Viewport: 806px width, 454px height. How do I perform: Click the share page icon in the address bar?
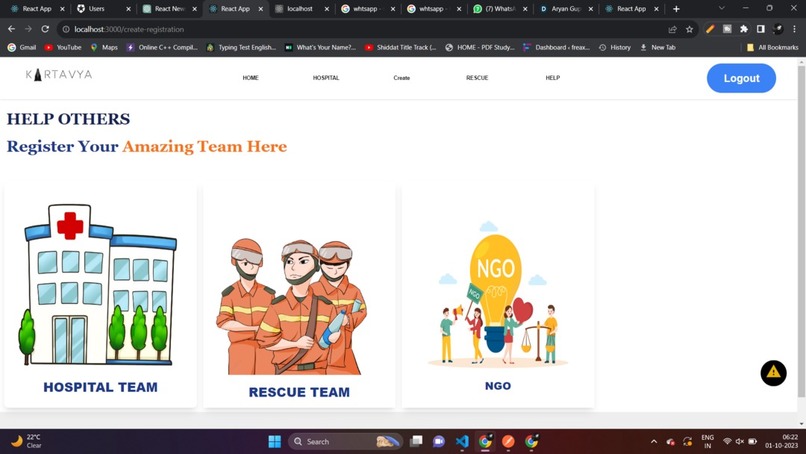click(672, 29)
